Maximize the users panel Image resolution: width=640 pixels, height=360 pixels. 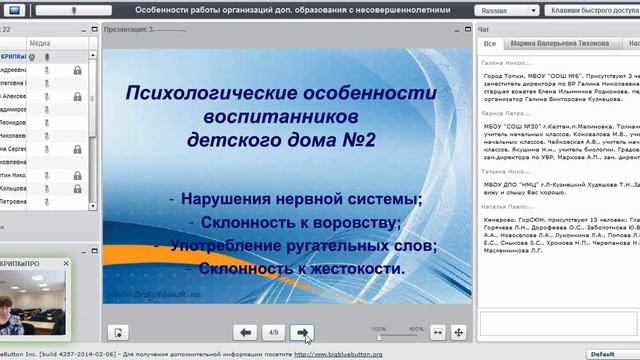95,29
